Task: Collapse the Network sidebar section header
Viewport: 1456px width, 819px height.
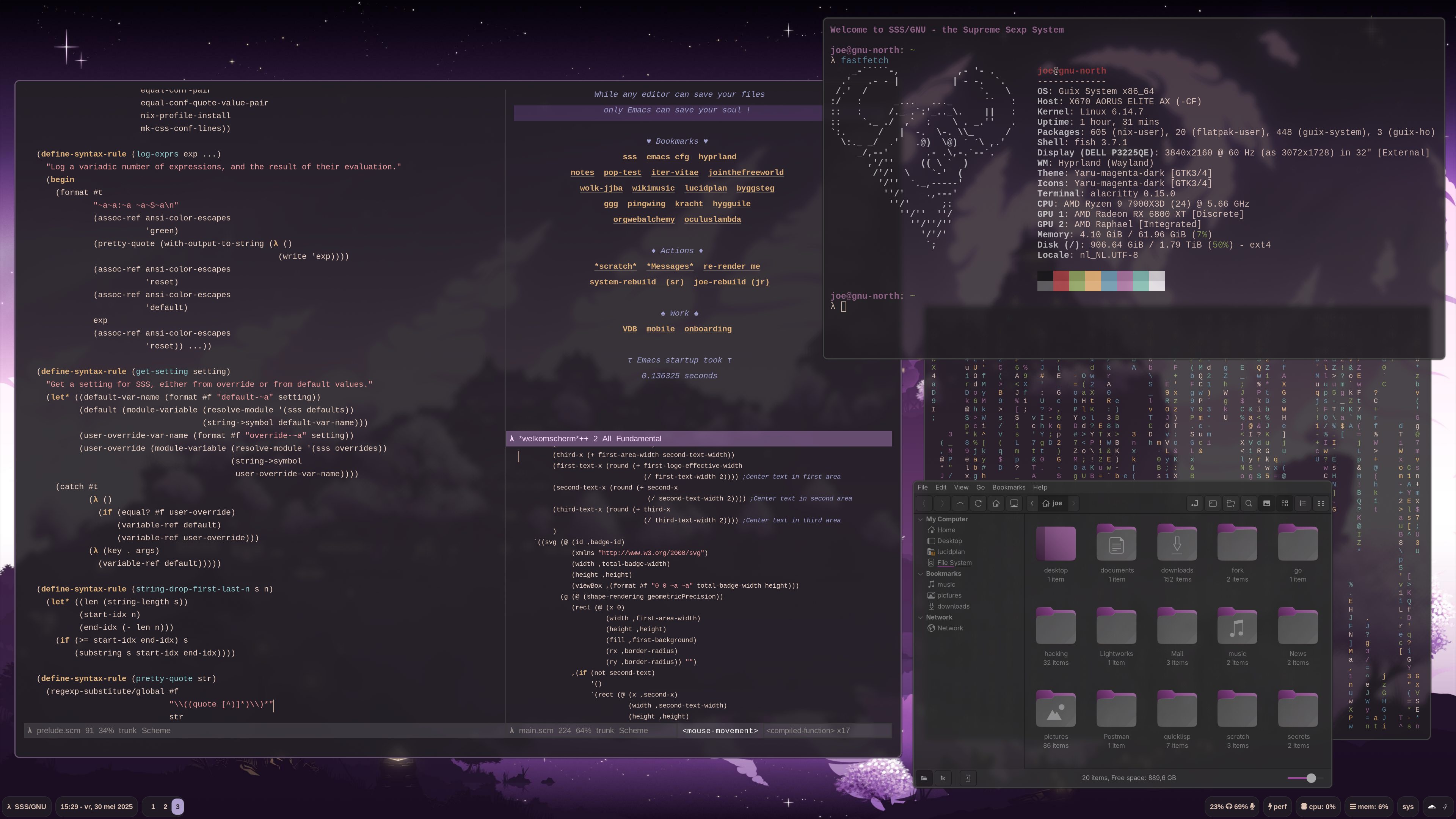Action: click(921, 617)
